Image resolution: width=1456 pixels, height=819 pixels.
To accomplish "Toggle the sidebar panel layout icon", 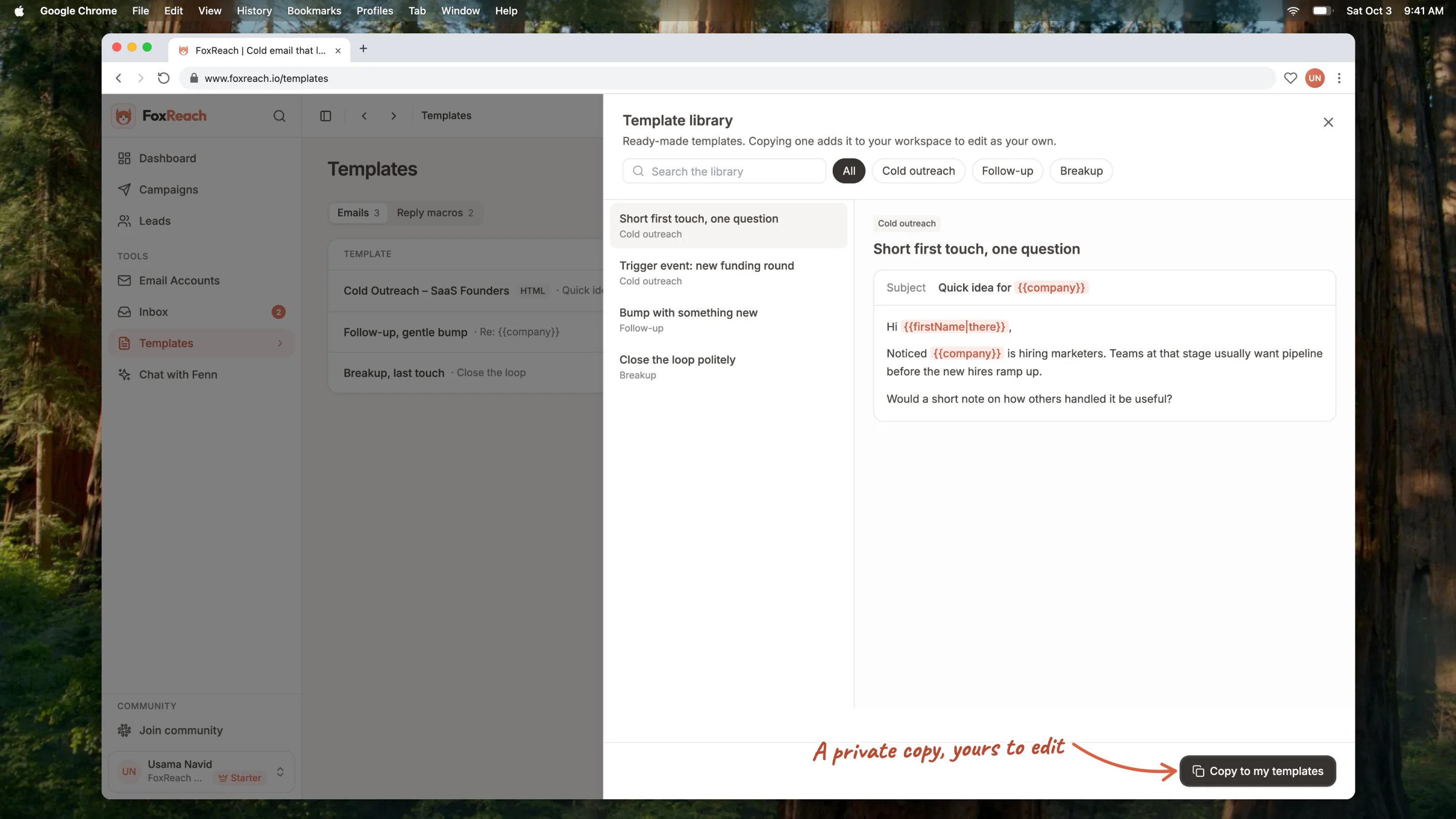I will tap(326, 116).
